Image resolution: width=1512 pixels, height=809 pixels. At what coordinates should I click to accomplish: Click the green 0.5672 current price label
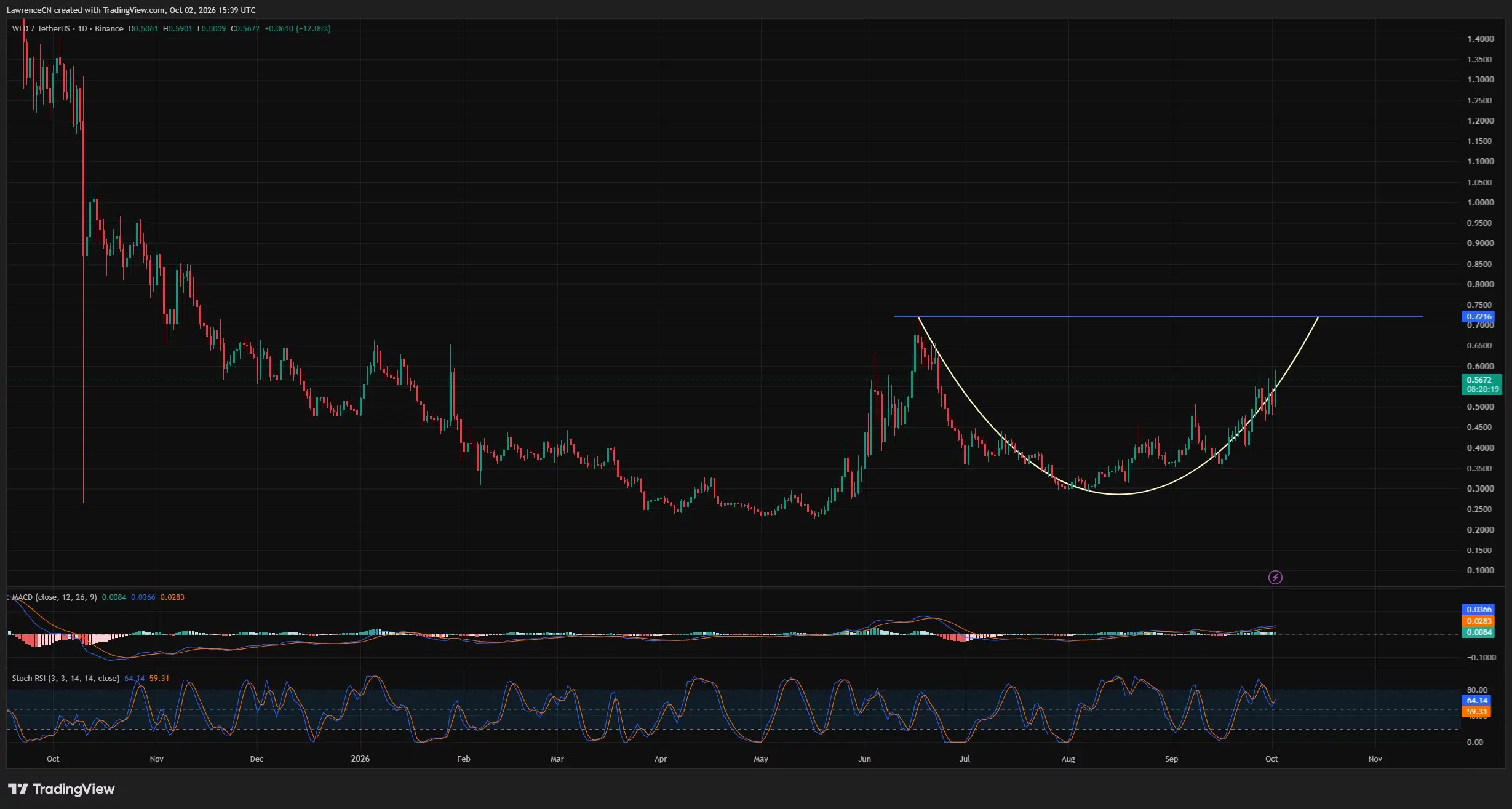1481,385
